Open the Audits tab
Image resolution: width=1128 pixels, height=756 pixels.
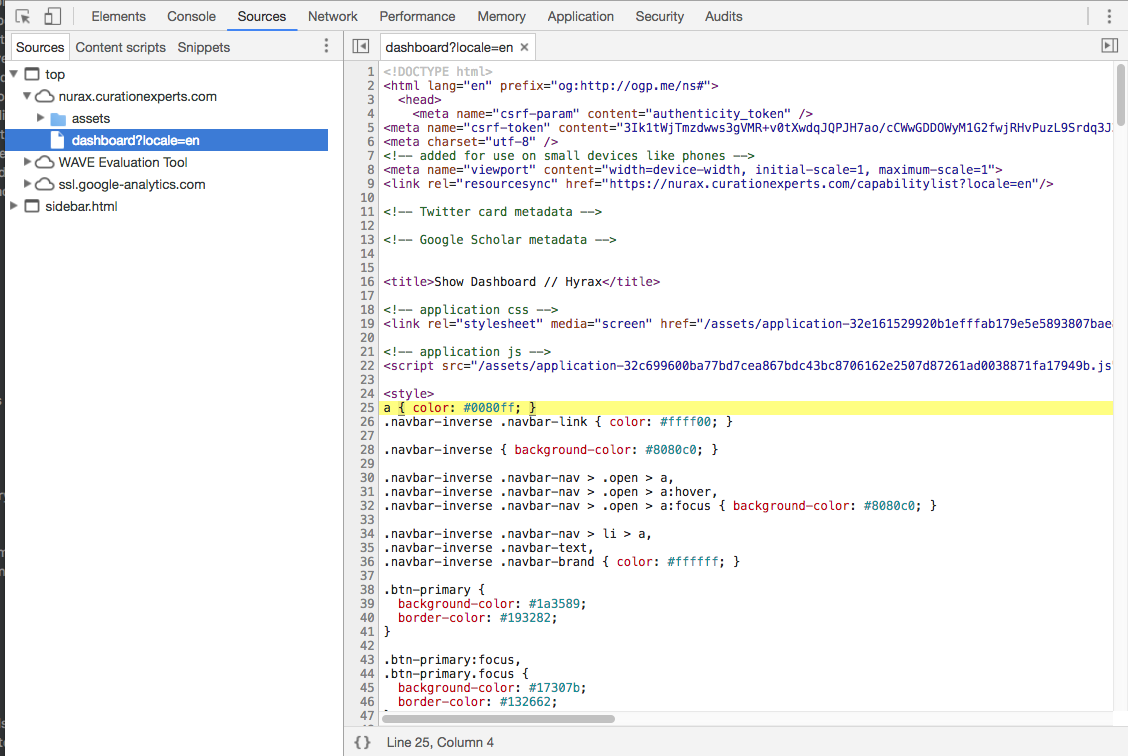pos(724,16)
